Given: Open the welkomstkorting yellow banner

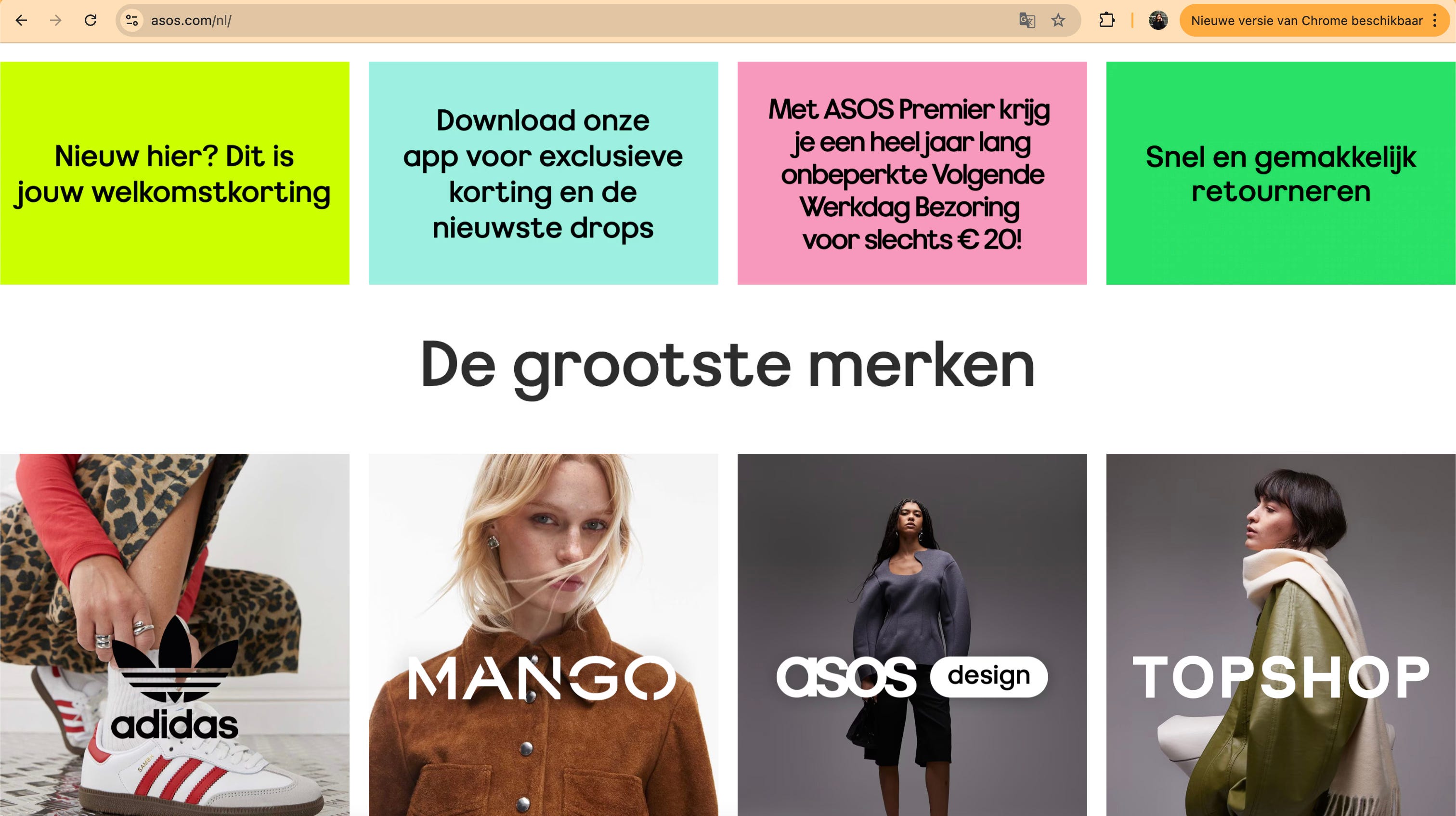Looking at the screenshot, I should point(175,173).
